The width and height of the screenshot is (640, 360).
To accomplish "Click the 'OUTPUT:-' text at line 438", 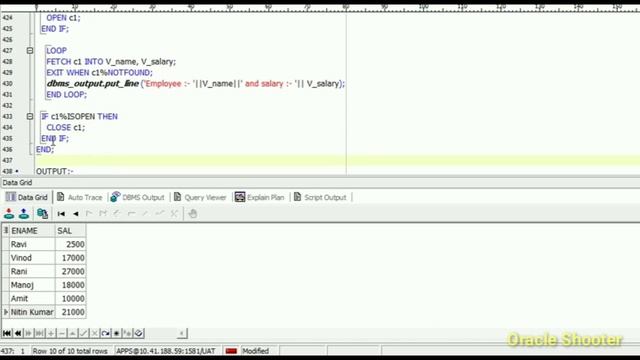I will pos(55,171).
